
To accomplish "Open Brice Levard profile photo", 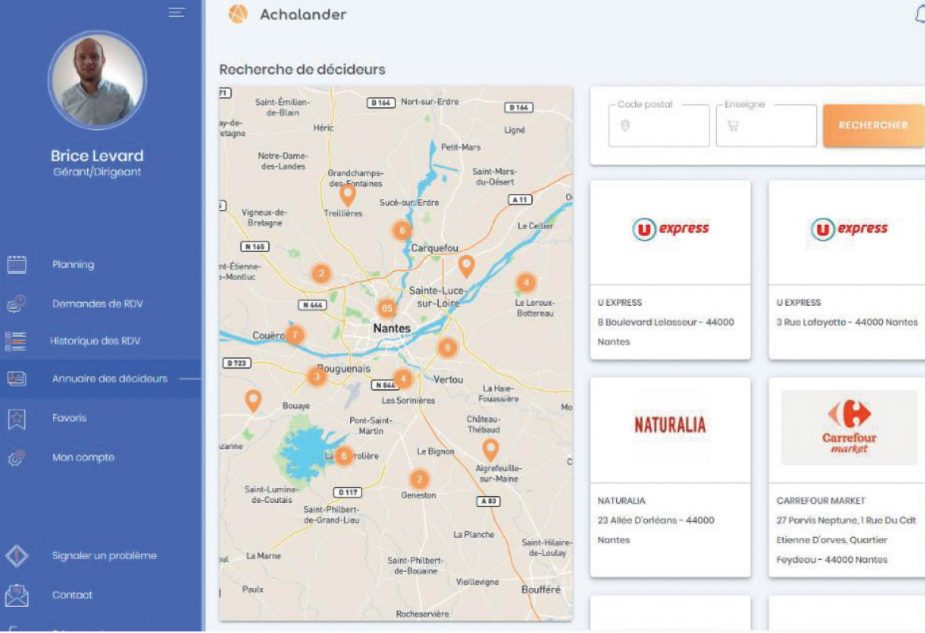I will point(97,80).
